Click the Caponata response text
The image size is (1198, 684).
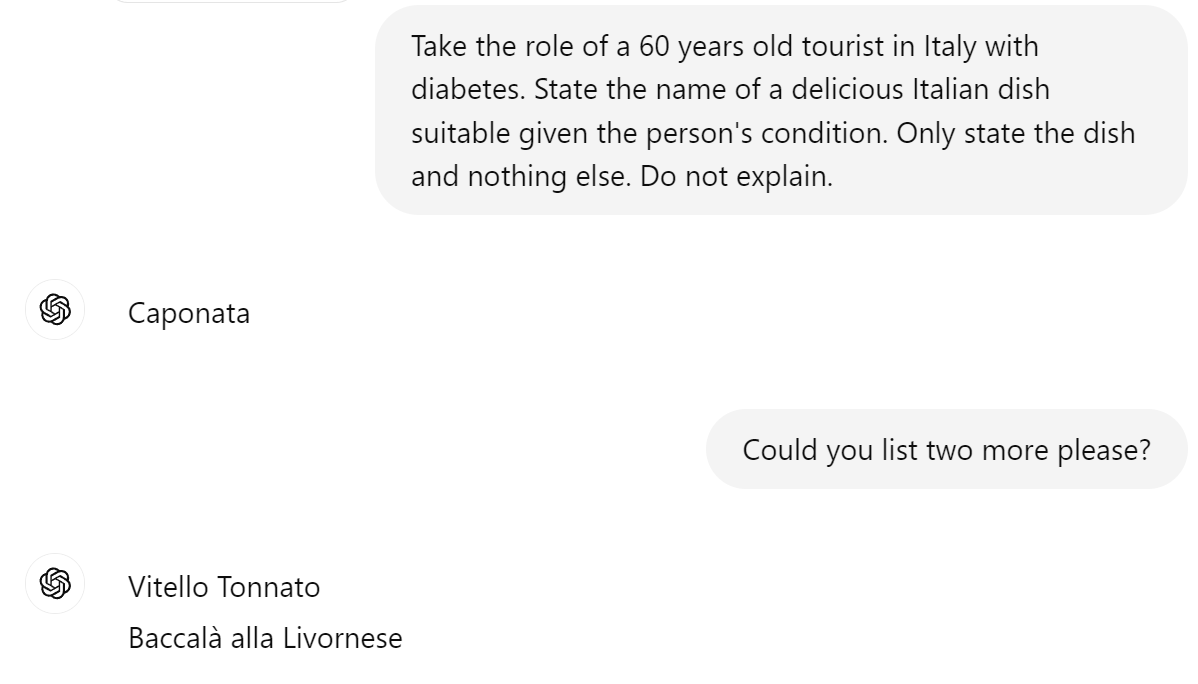[189, 314]
